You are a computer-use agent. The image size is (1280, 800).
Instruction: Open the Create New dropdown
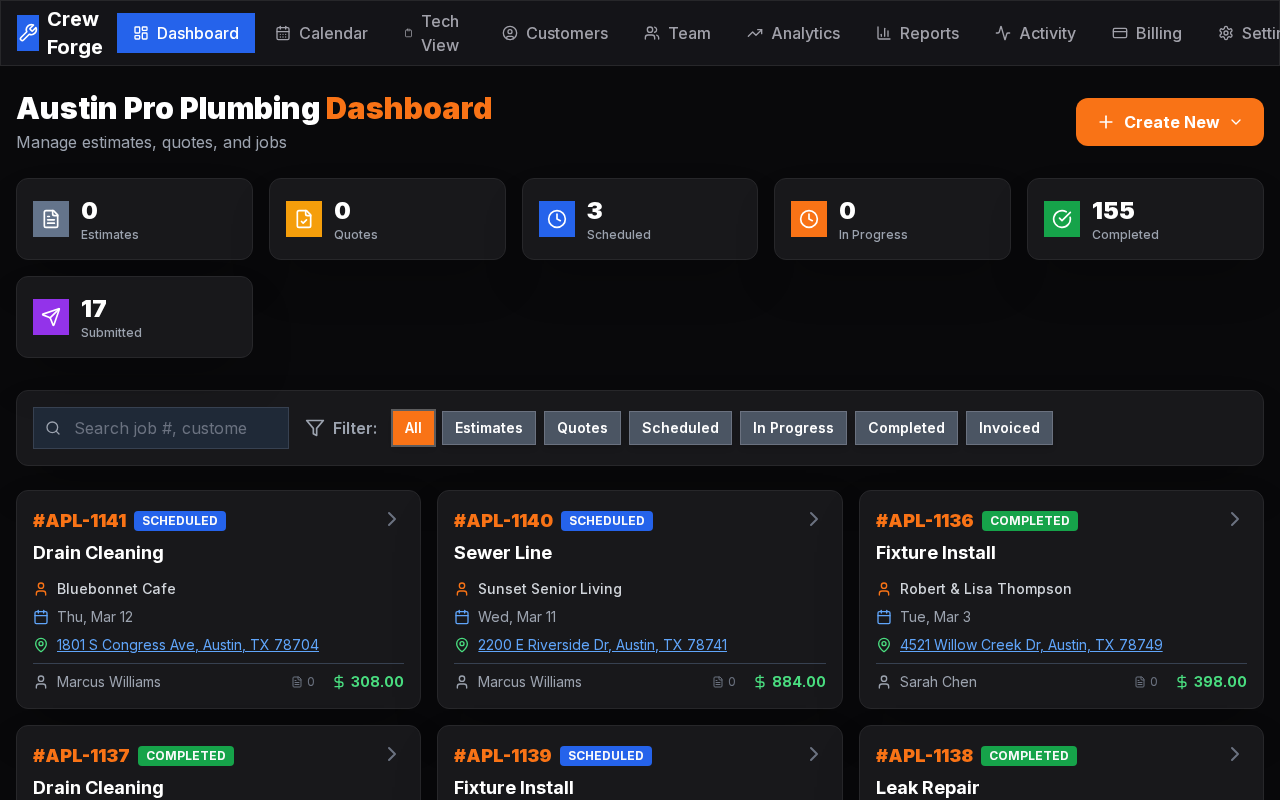pyautogui.click(x=1169, y=122)
